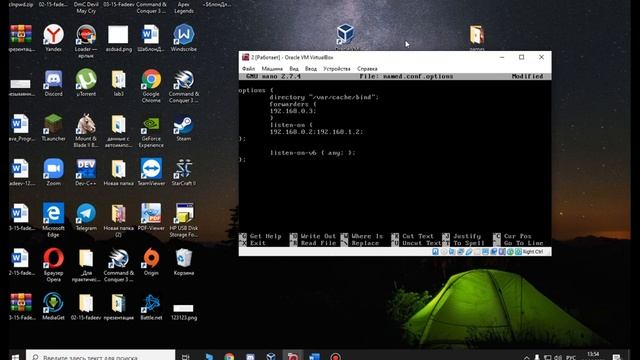
Task: Select the Google Chrome desktop icon
Action: 151,85
